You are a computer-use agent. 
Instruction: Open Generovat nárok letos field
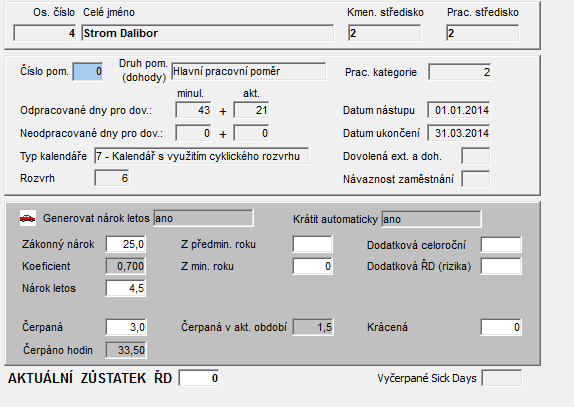pyautogui.click(x=203, y=218)
